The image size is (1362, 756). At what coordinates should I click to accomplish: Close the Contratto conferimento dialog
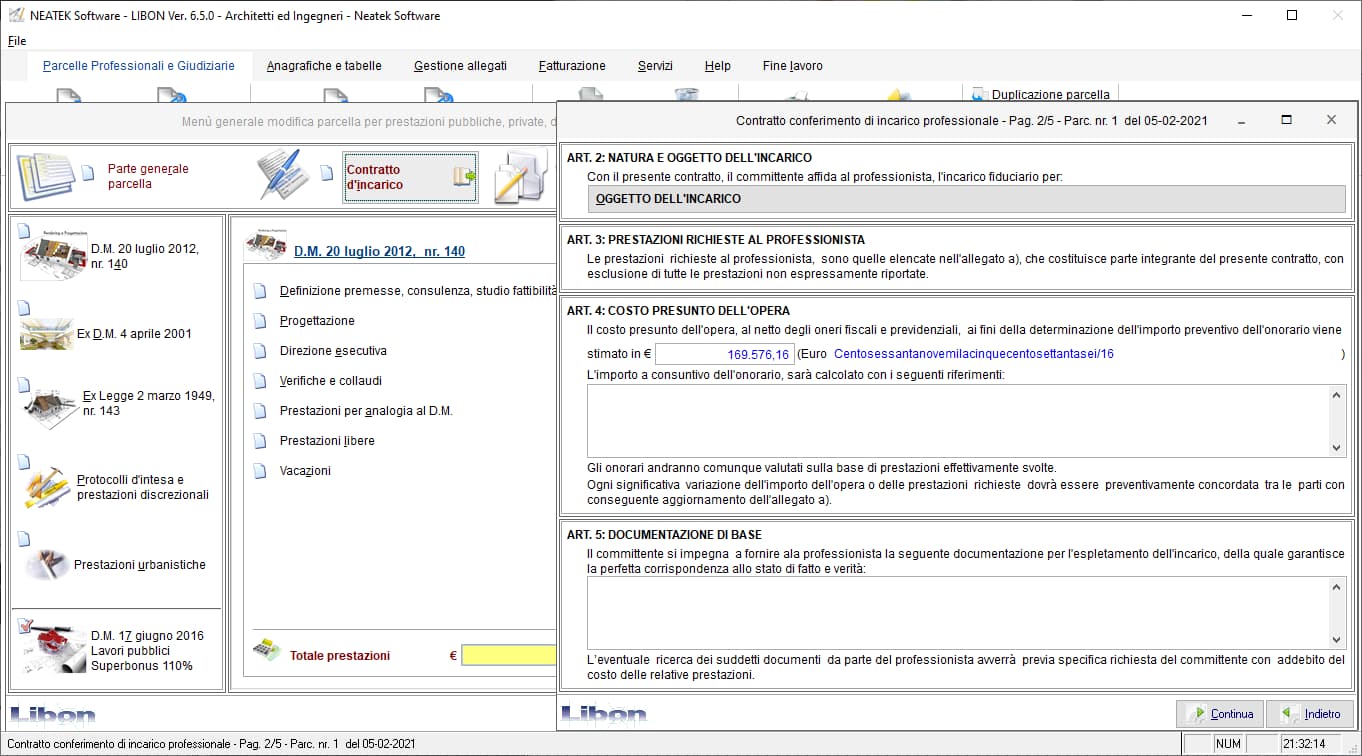[x=1331, y=120]
